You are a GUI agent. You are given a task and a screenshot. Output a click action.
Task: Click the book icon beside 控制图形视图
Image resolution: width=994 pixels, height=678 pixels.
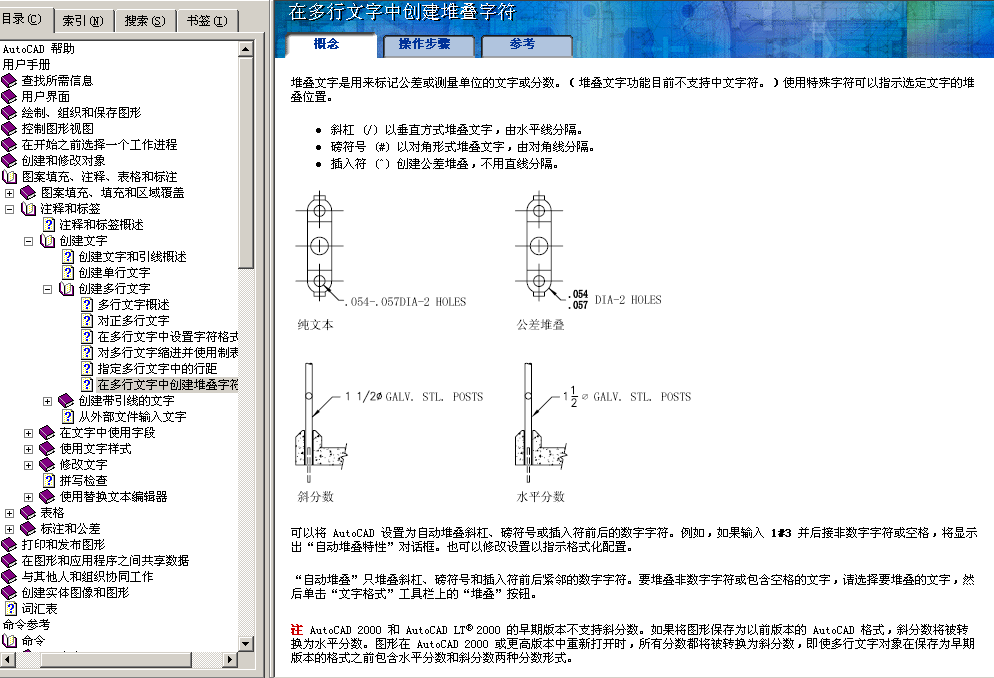click(9, 129)
